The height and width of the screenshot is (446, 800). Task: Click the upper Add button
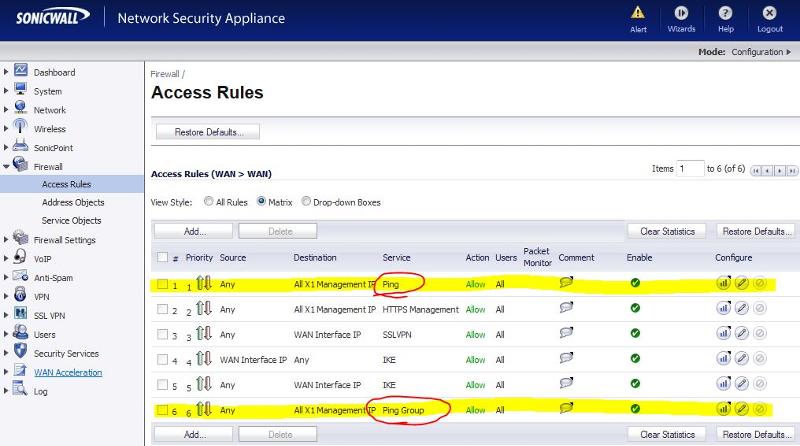pos(193,231)
